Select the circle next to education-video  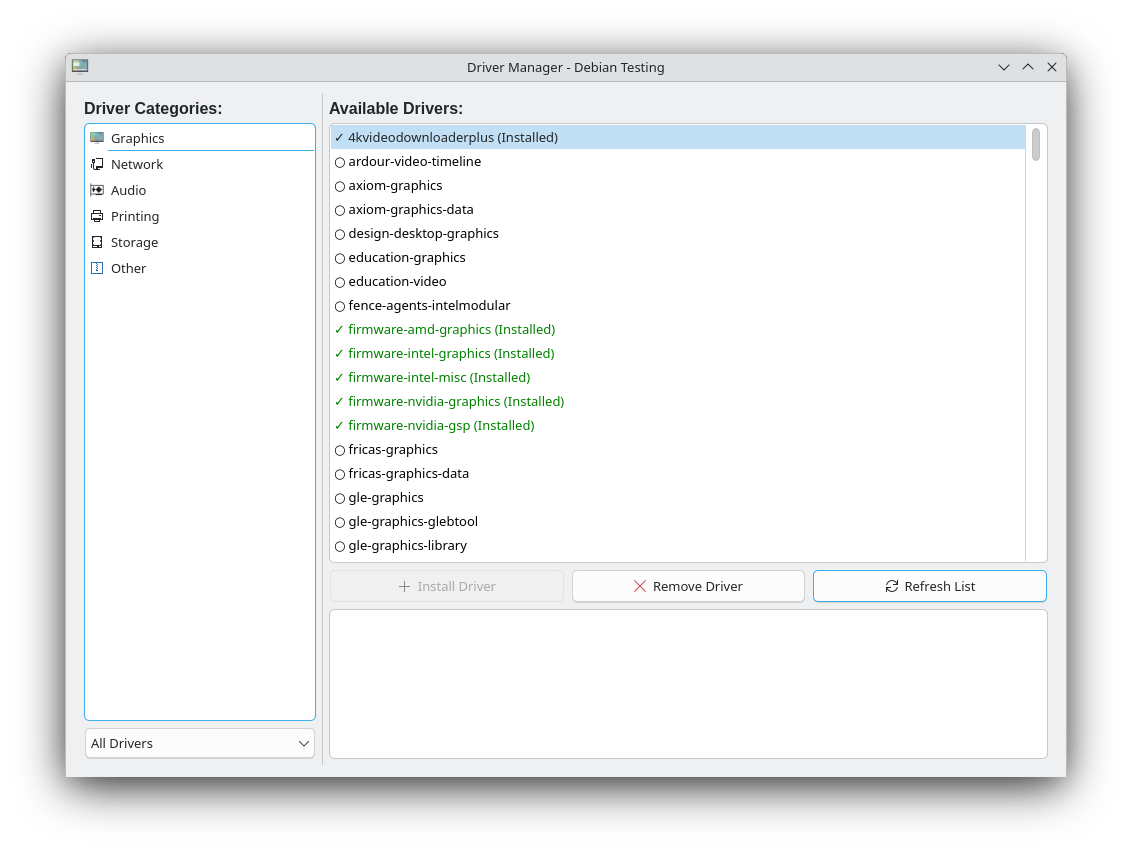click(x=340, y=282)
